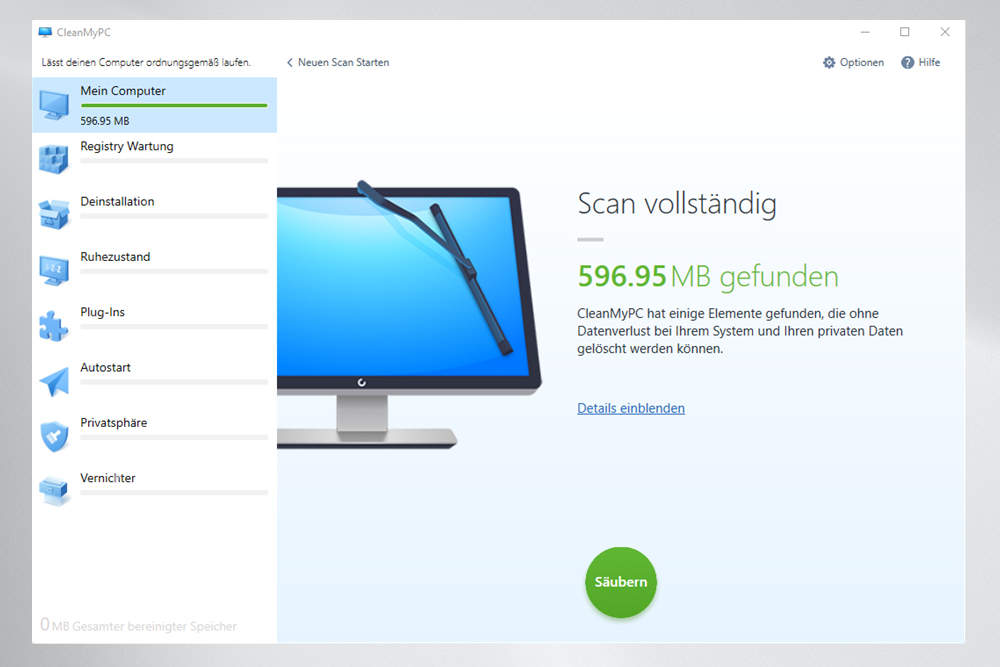Click Neuen Scan Starten
This screenshot has width=1000, height=667.
click(343, 62)
